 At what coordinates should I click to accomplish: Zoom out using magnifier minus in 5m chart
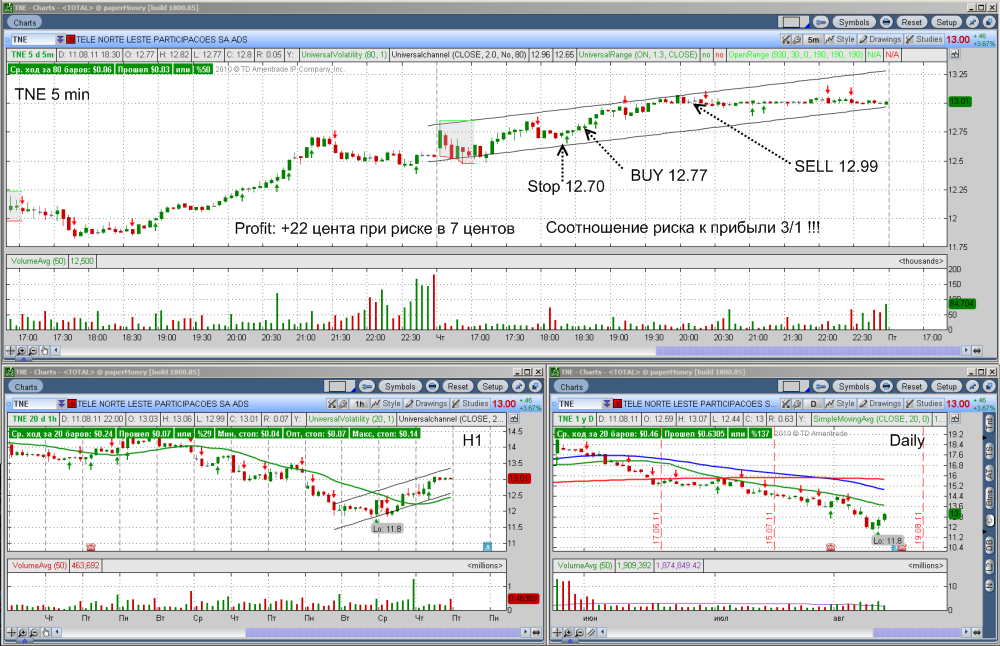33,350
